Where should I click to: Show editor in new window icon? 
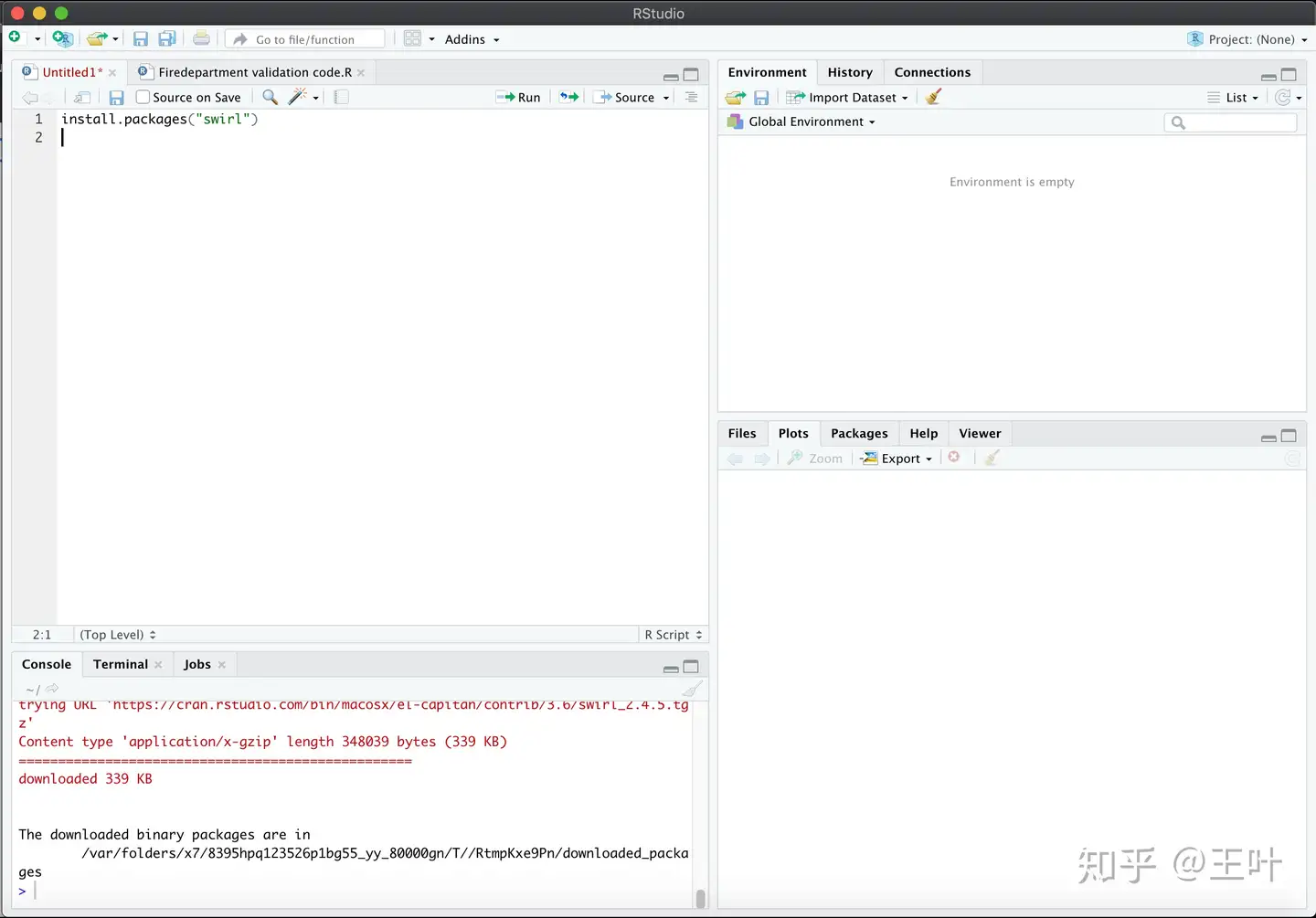click(x=82, y=98)
